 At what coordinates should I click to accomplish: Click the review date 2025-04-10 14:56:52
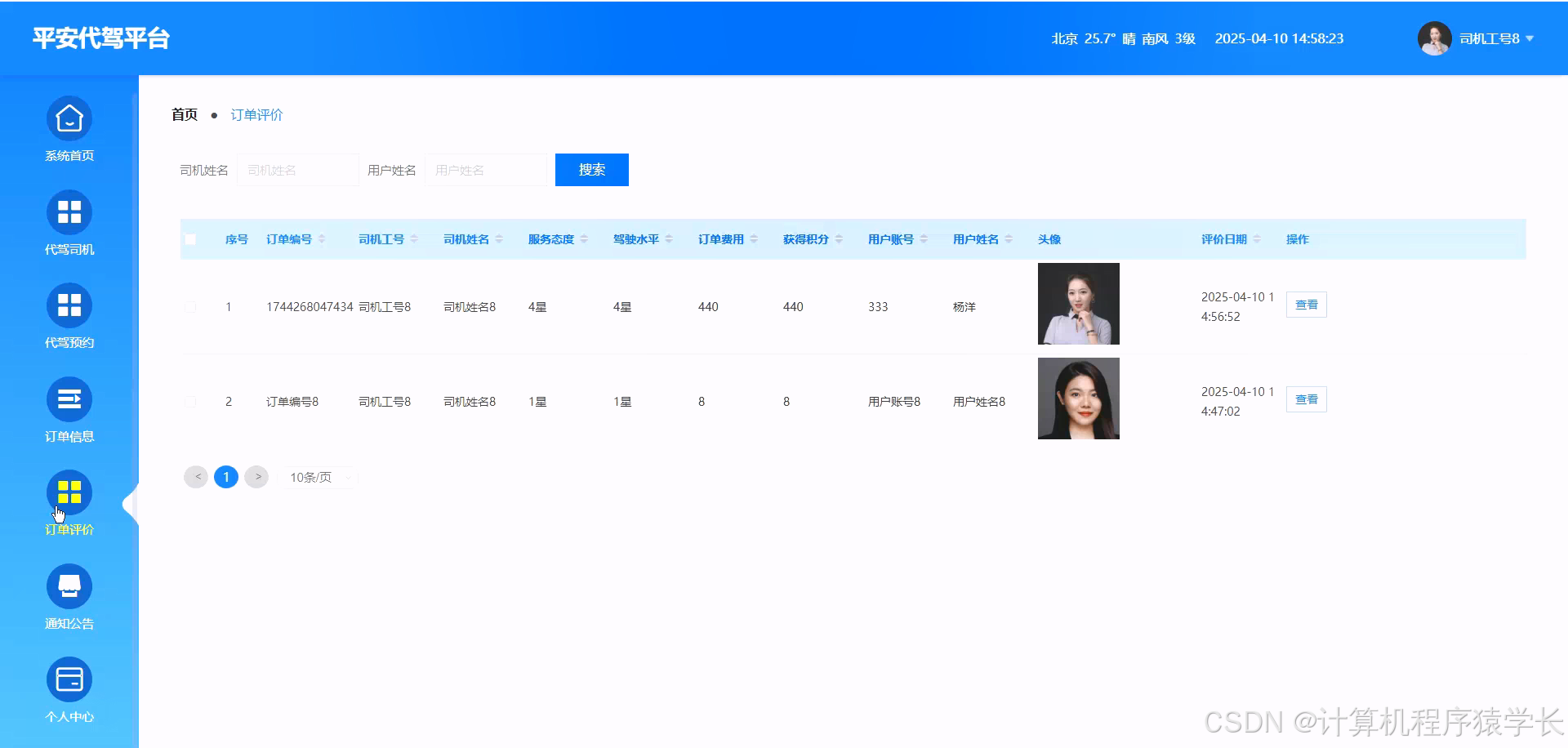(1237, 307)
